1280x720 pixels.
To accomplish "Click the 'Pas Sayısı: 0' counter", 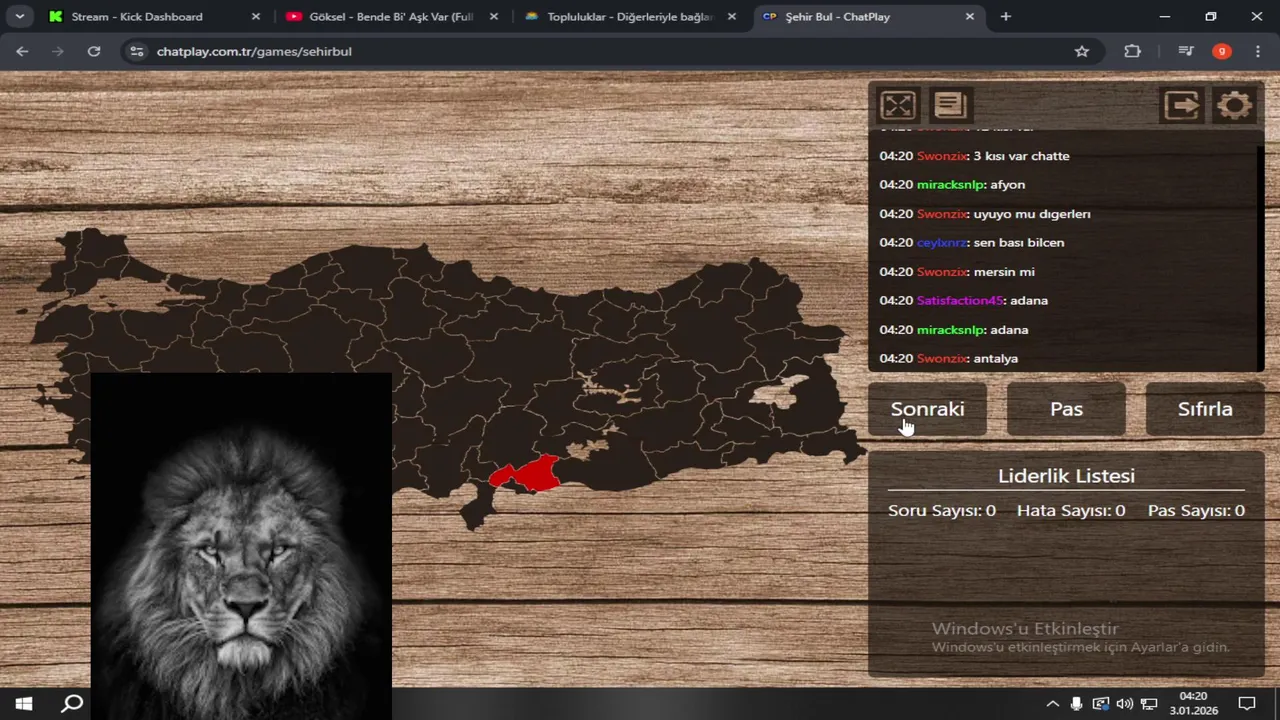I will 1196,511.
